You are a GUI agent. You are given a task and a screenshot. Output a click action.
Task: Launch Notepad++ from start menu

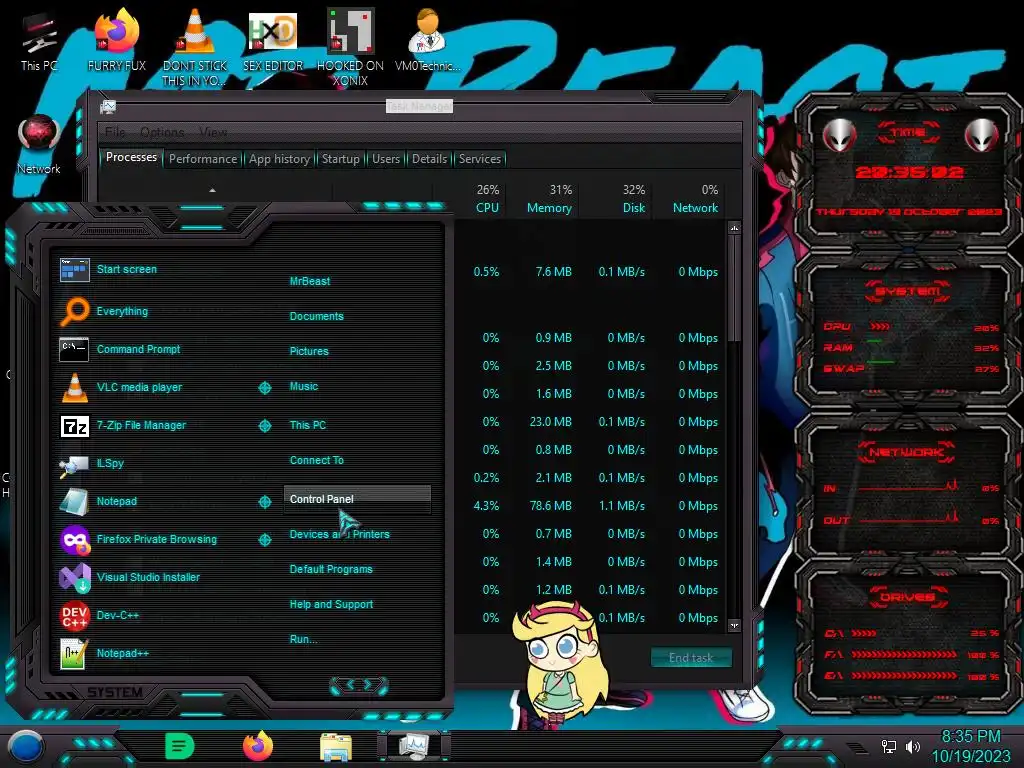123,653
